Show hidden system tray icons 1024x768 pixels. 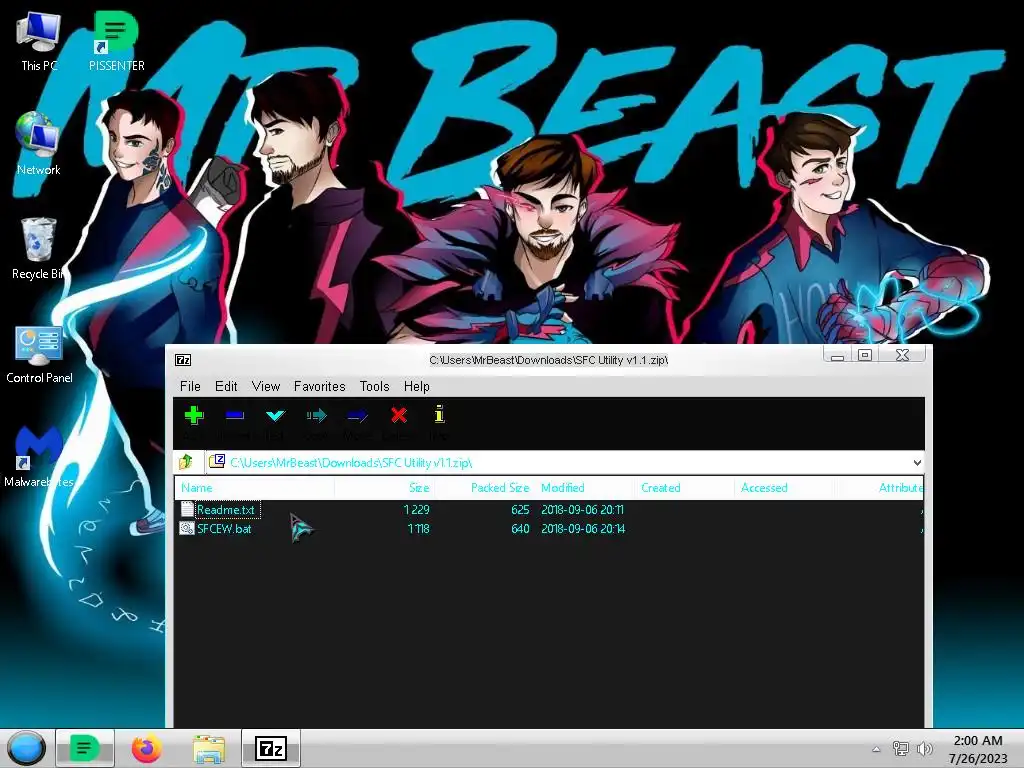pos(876,749)
